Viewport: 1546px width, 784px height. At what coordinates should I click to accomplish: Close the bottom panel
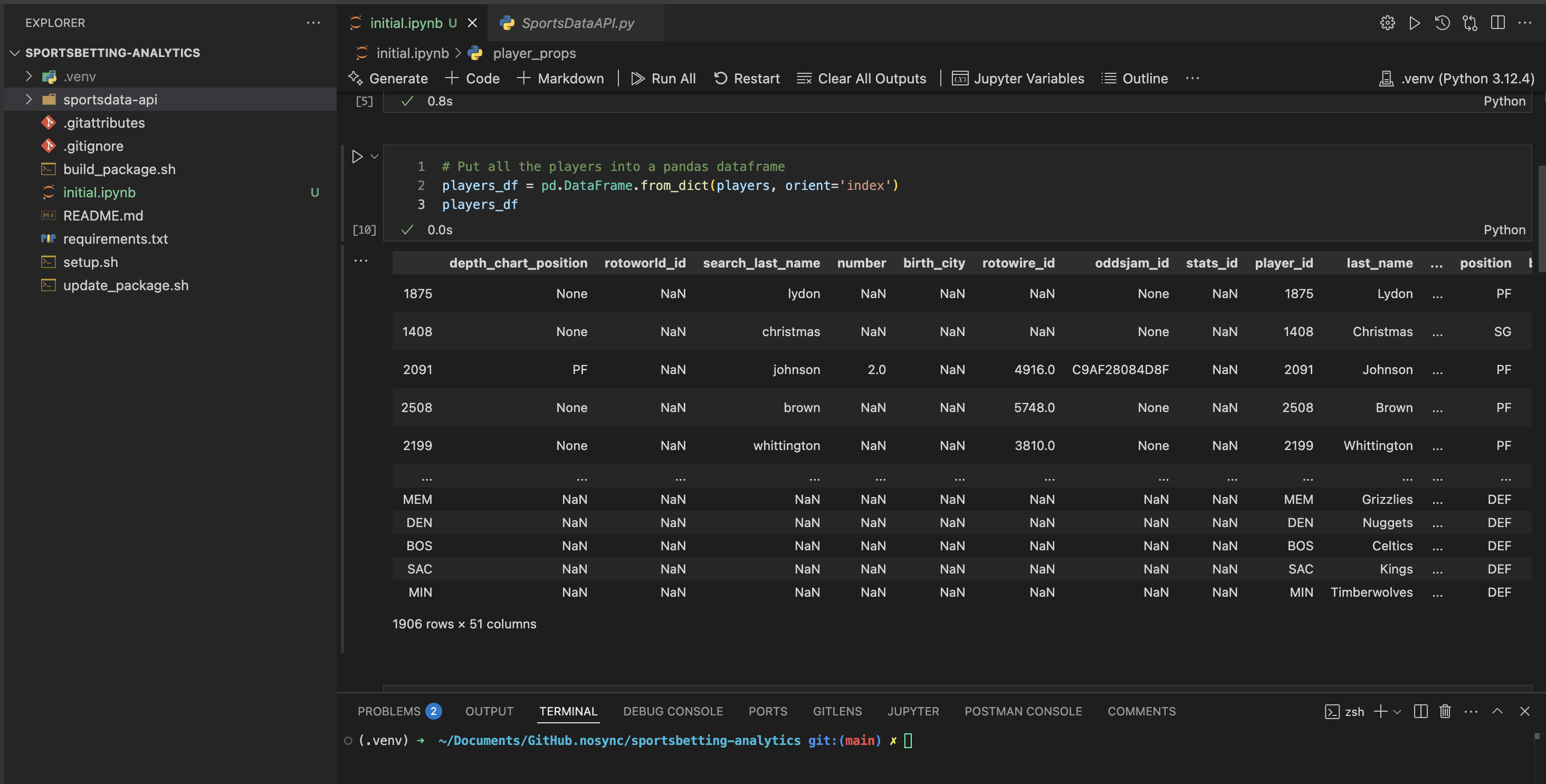coord(1524,711)
